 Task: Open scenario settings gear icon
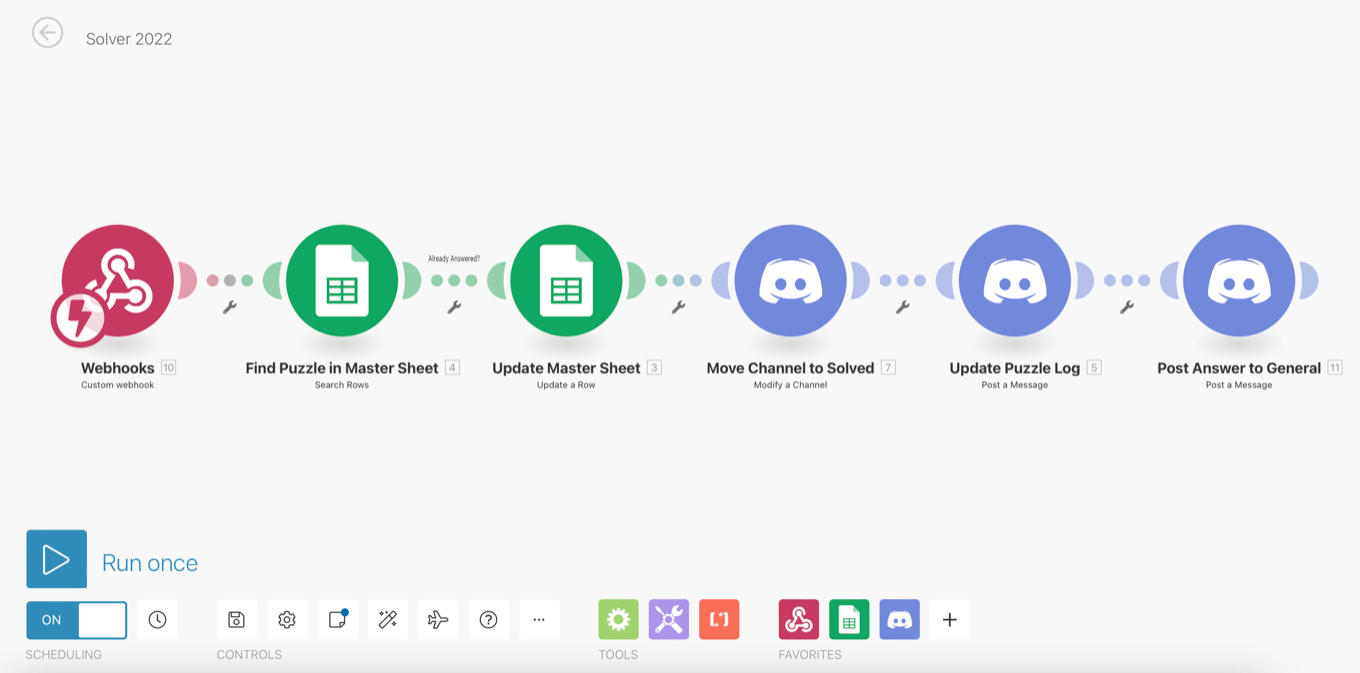[287, 620]
